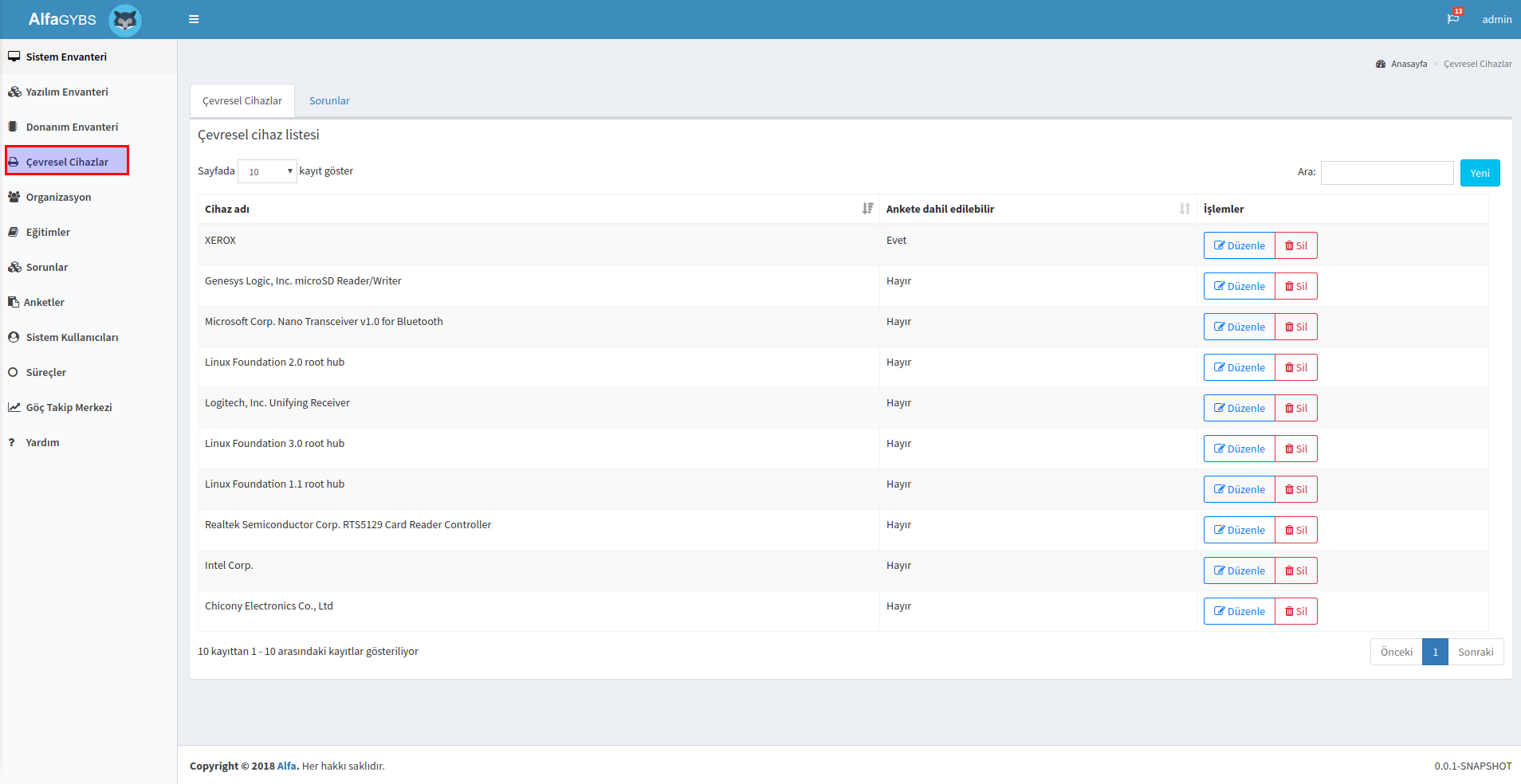Screen dimensions: 1521x784
Task: Click the İşlemler column header
Action: (1342, 209)
